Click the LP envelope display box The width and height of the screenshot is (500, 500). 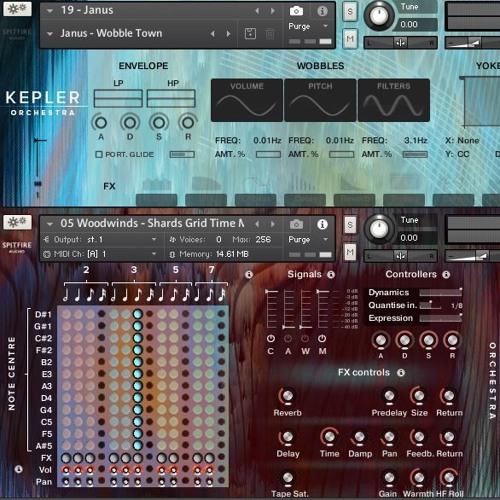118,98
